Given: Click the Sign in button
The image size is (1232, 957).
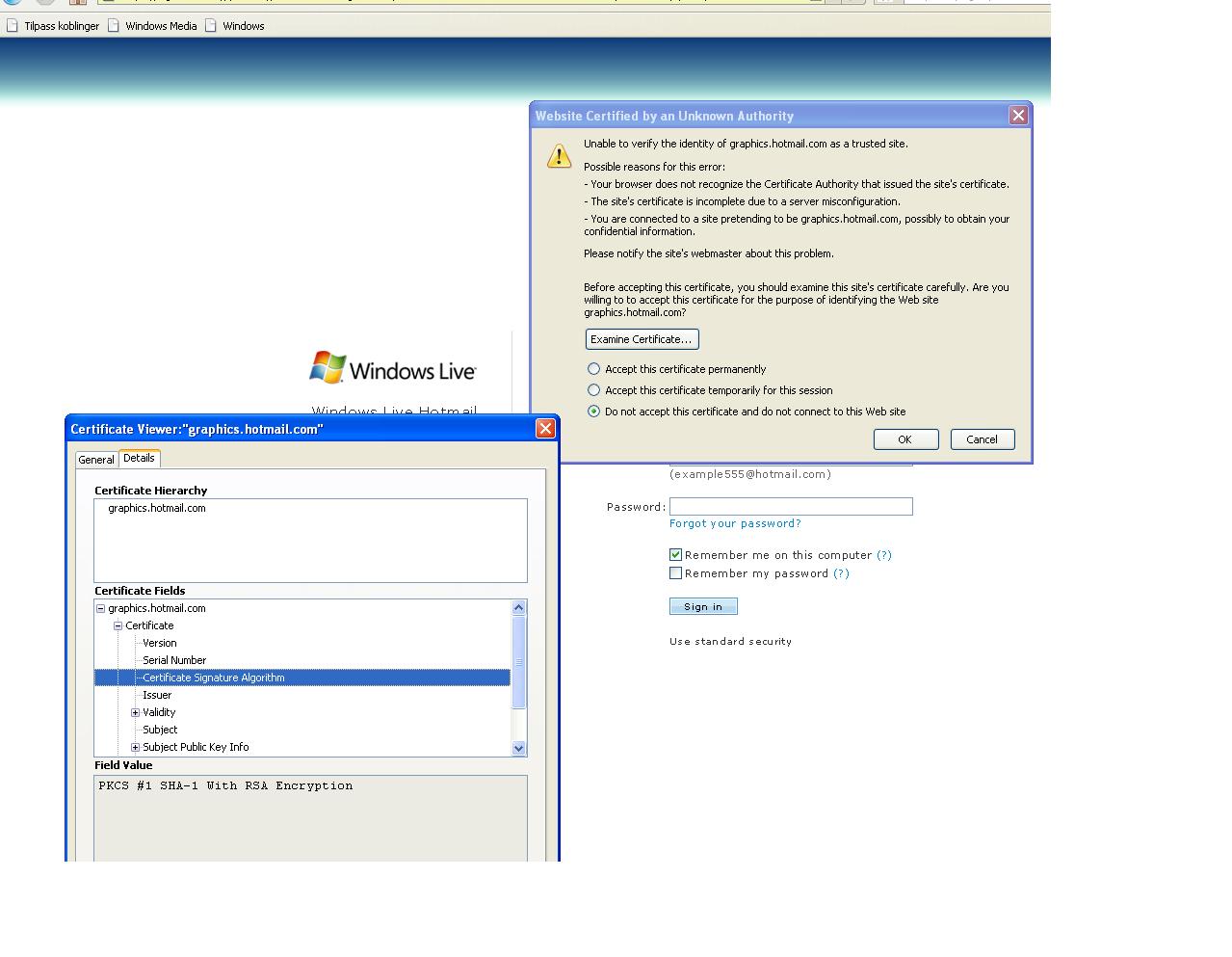Looking at the screenshot, I should point(703,606).
